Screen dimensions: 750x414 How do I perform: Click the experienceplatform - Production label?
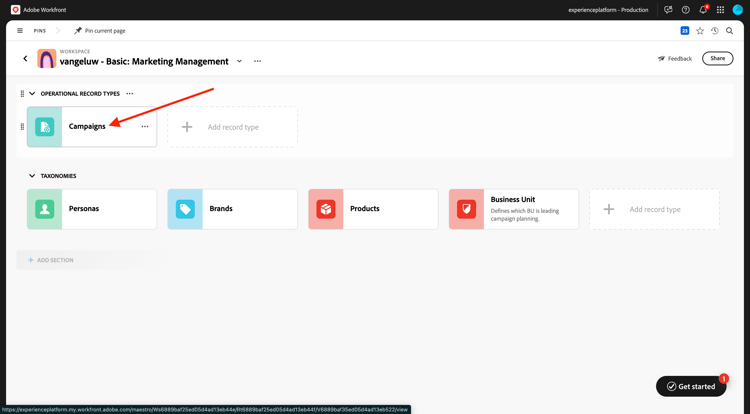point(608,10)
